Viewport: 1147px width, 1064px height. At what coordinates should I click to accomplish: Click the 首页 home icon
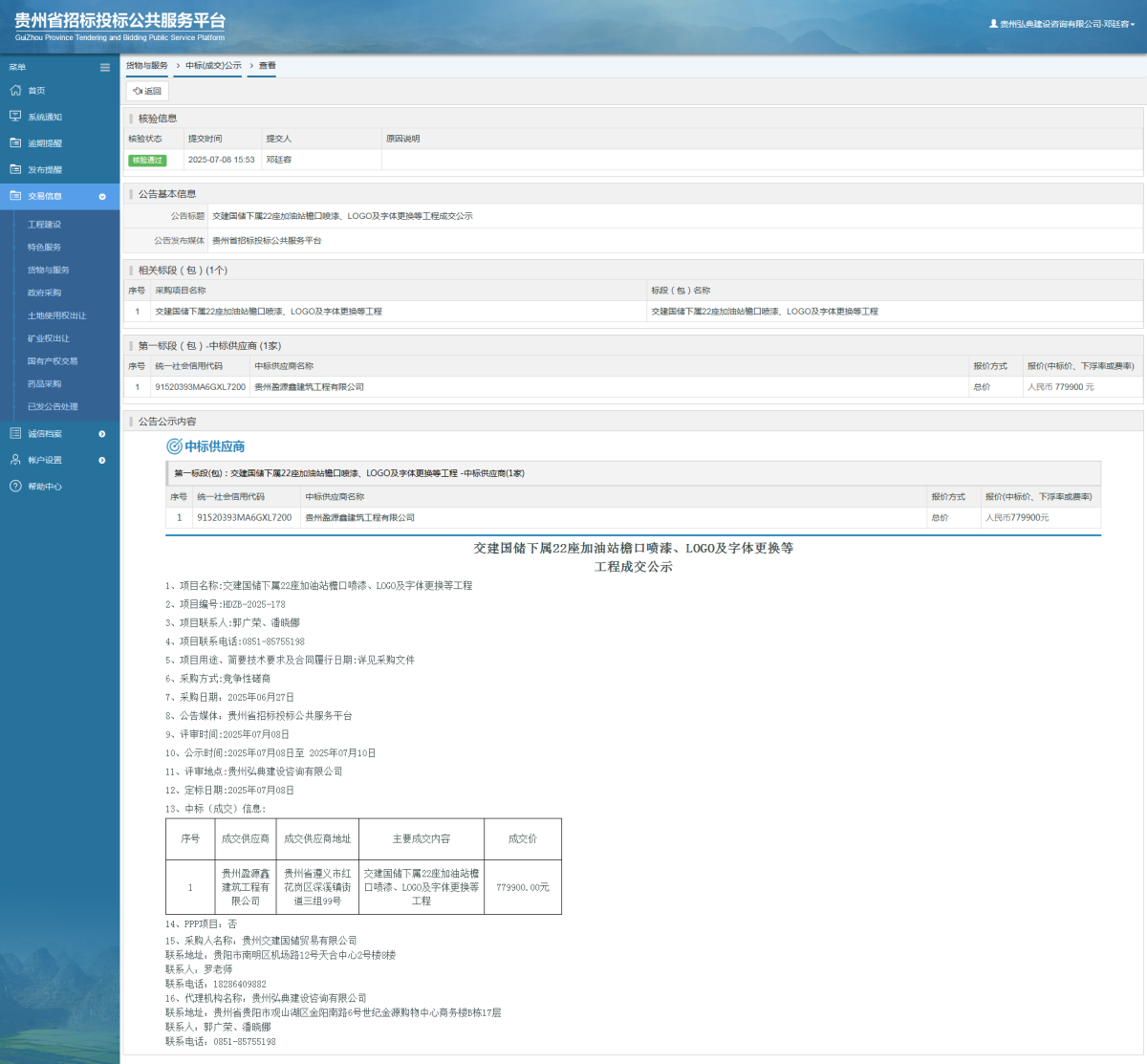click(x=15, y=90)
